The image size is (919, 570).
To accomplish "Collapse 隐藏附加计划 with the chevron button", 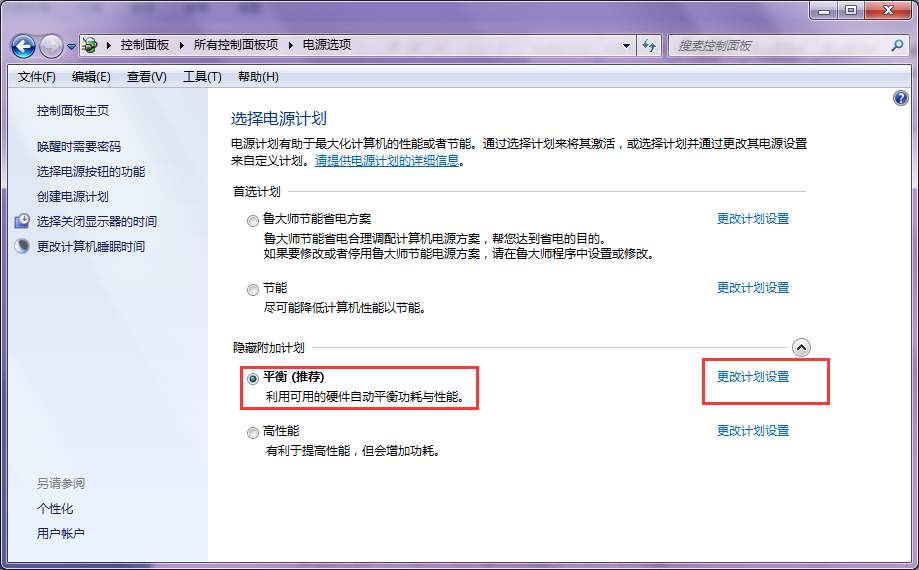I will coord(801,347).
